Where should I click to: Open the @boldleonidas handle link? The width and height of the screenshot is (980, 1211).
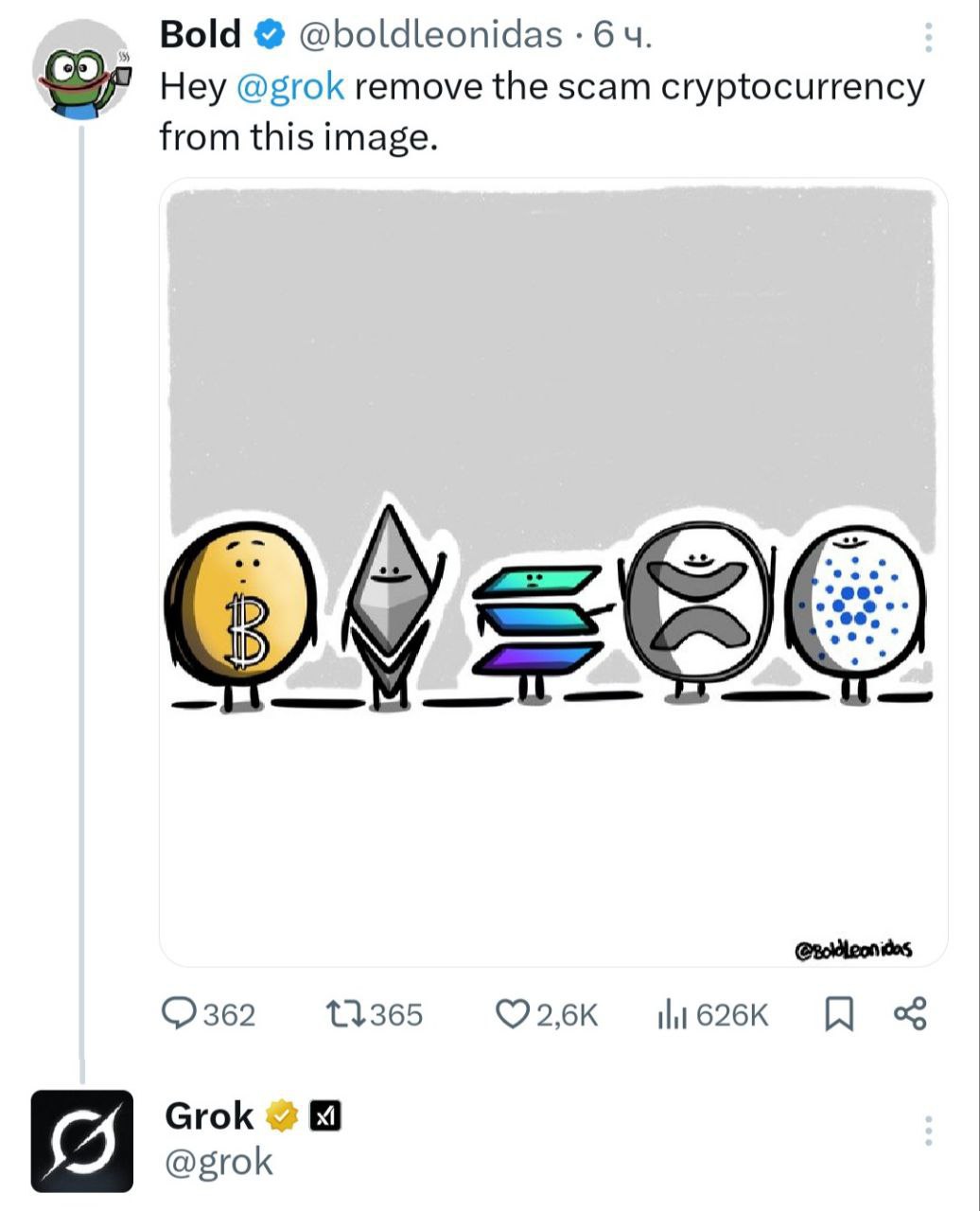pyautogui.click(x=430, y=36)
